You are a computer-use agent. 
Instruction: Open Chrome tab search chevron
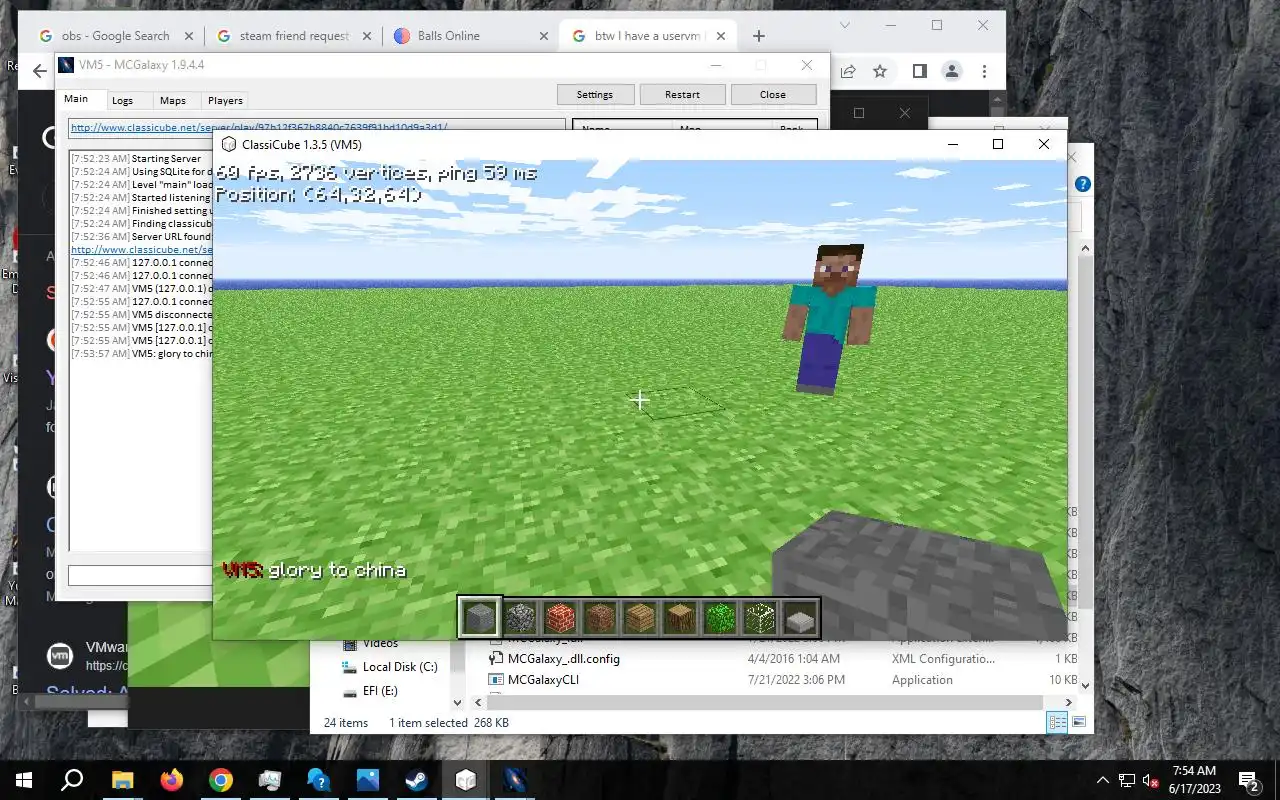point(845,25)
